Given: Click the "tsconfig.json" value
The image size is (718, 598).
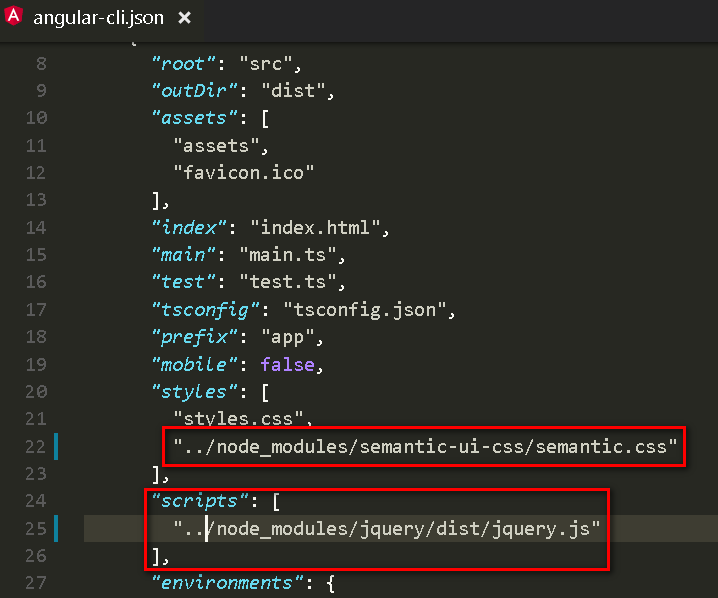Looking at the screenshot, I should click(x=364, y=310).
